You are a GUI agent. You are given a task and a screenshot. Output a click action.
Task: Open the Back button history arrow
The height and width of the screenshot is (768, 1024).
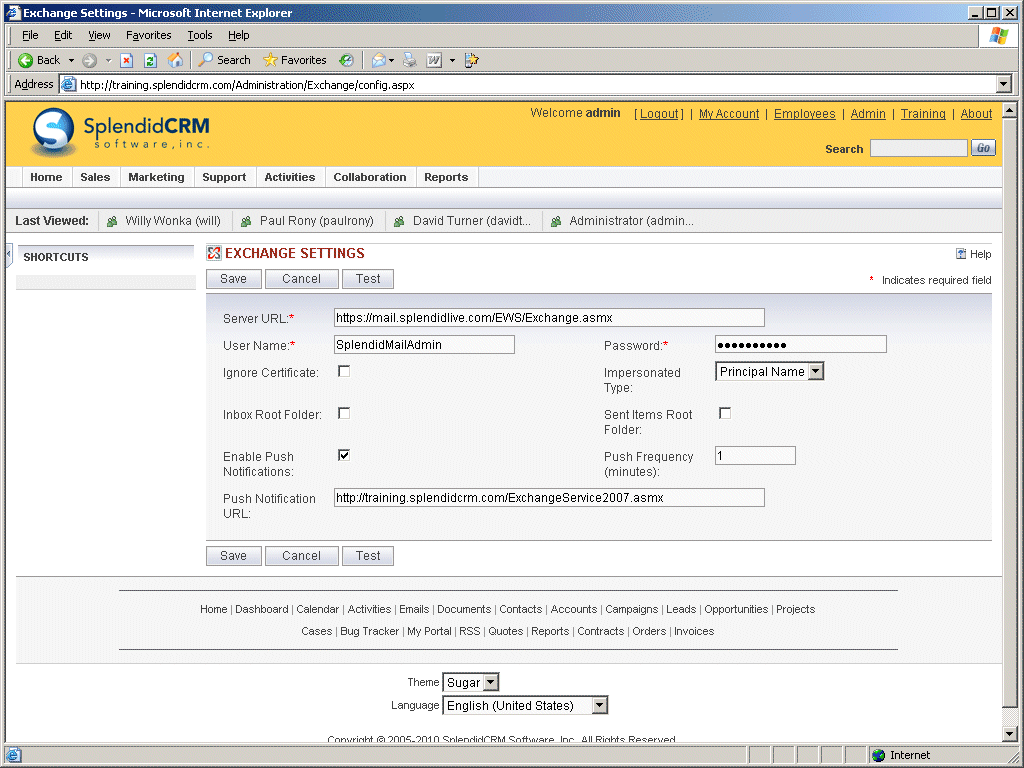[x=71, y=60]
